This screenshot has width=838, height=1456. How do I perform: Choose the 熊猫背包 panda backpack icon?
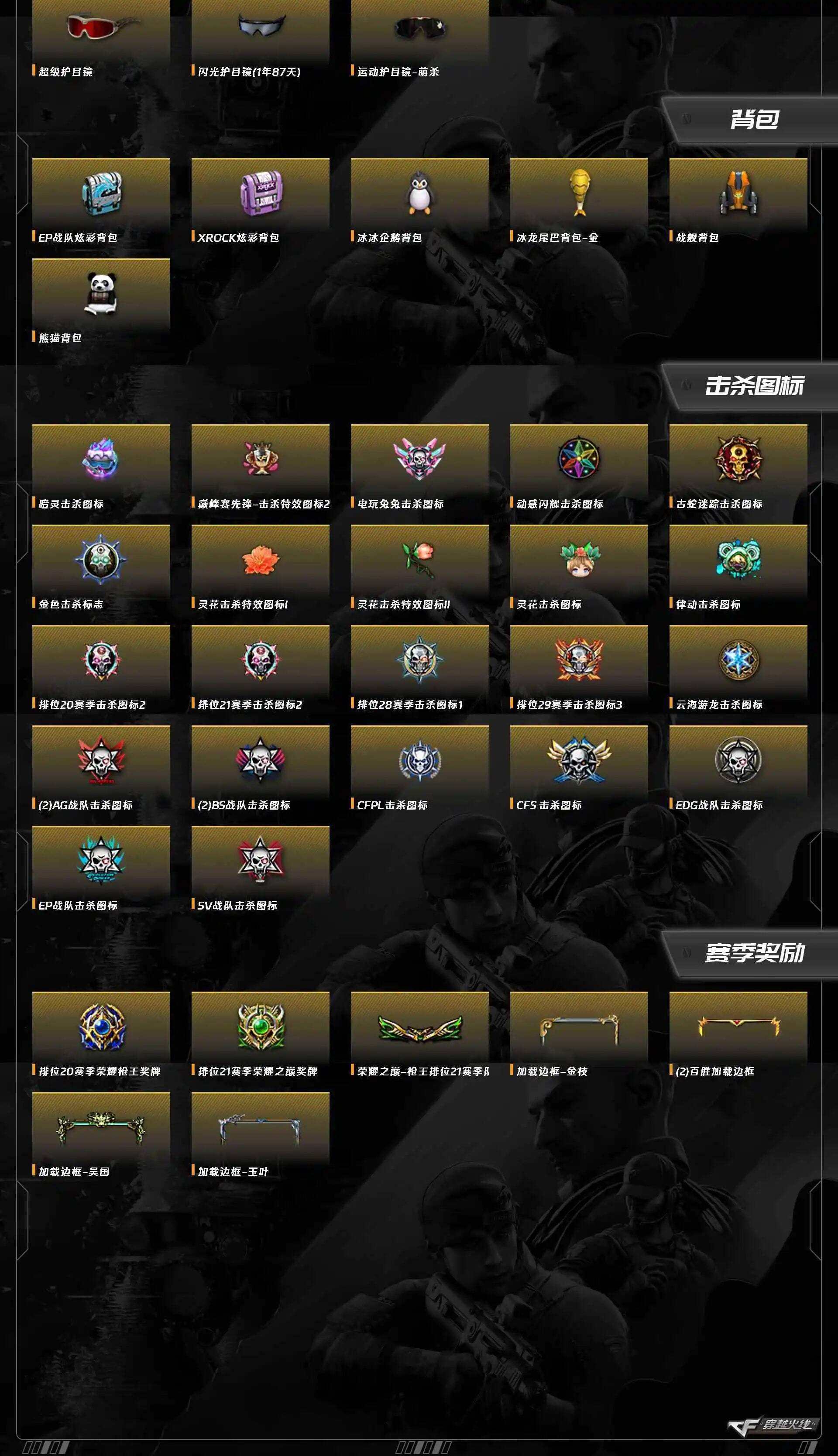[101, 293]
